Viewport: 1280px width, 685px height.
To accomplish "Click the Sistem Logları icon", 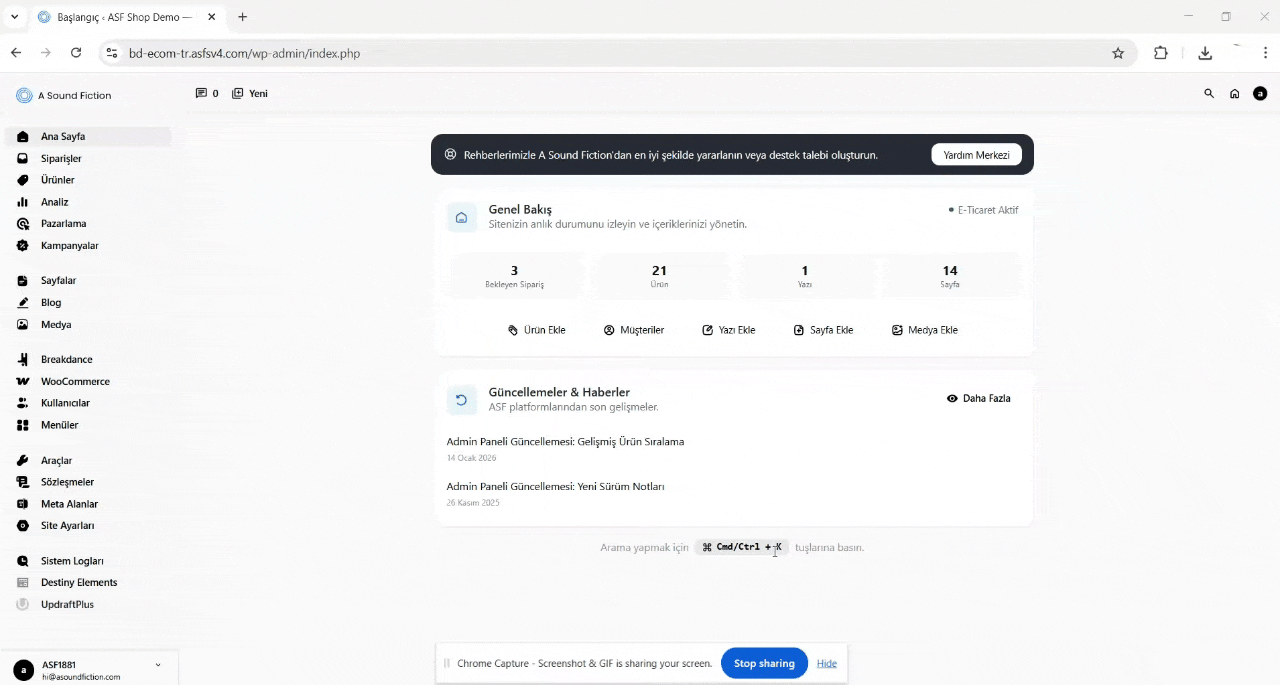I will pos(22,561).
